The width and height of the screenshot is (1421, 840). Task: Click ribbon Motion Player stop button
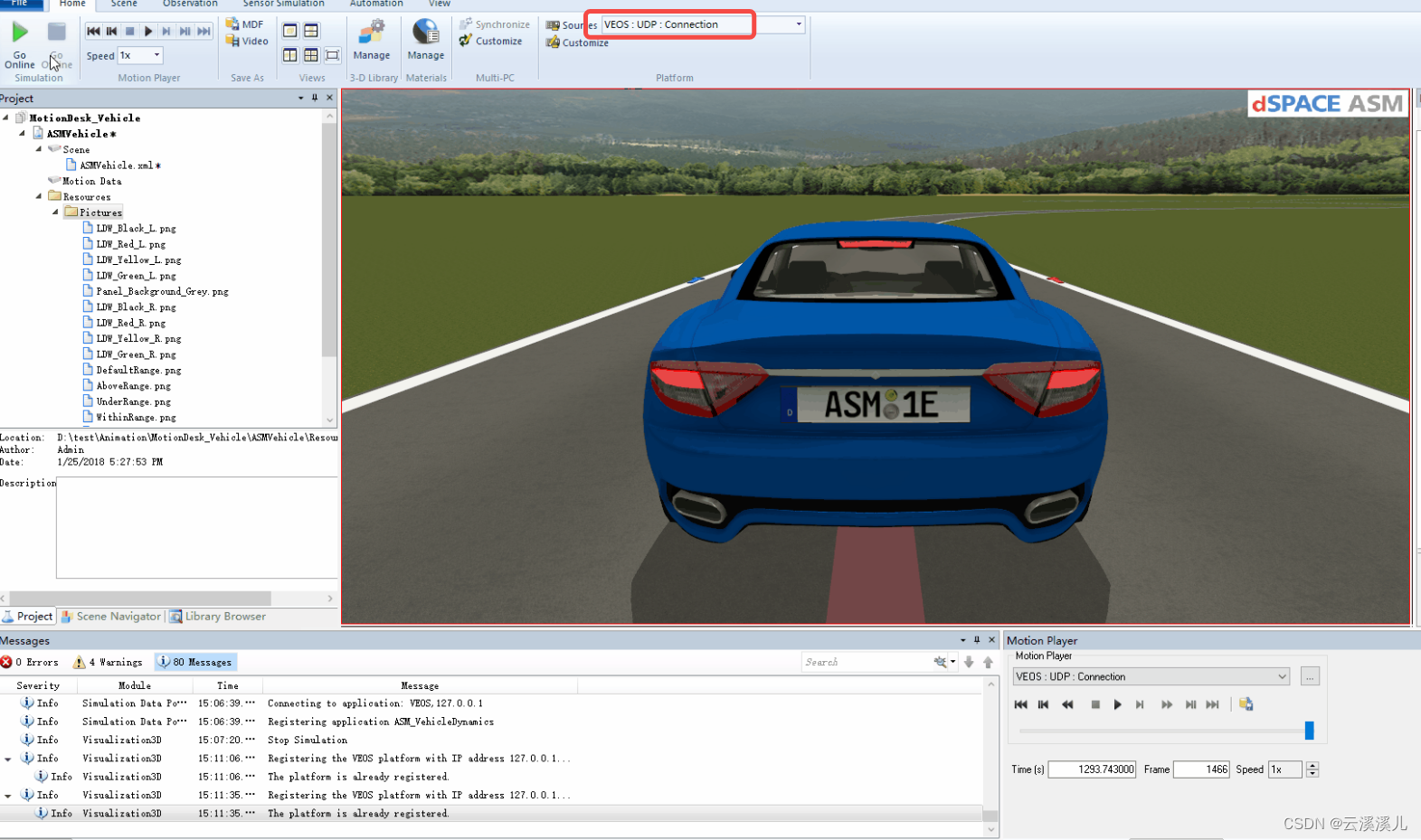pyautogui.click(x=130, y=31)
